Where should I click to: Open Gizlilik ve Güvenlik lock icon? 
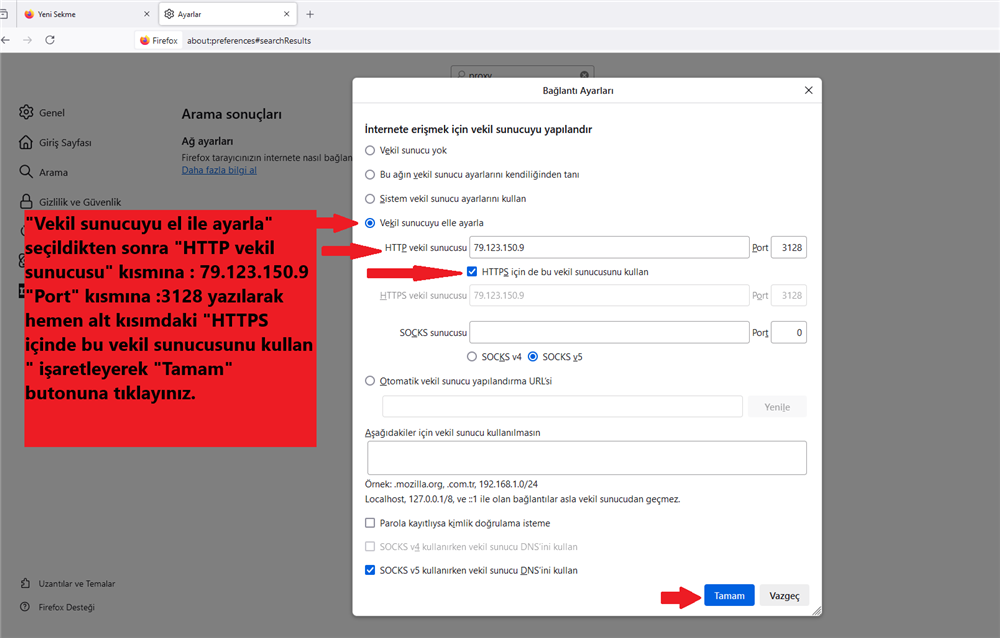tap(27, 201)
